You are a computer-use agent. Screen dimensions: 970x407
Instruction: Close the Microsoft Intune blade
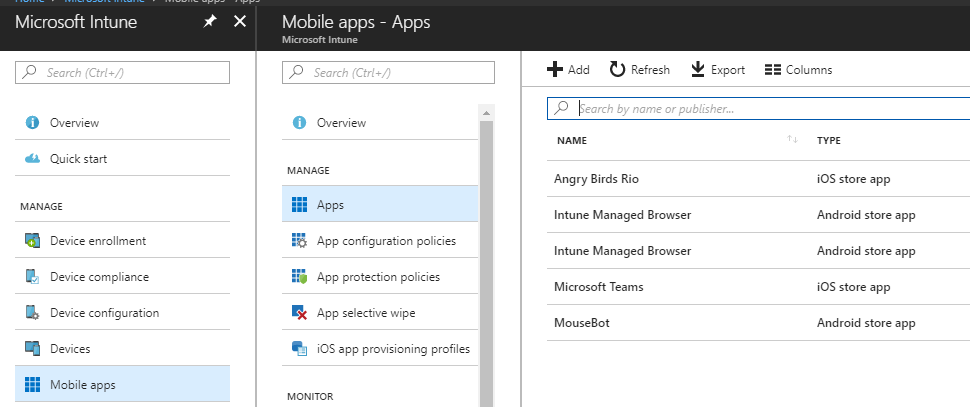tap(239, 22)
